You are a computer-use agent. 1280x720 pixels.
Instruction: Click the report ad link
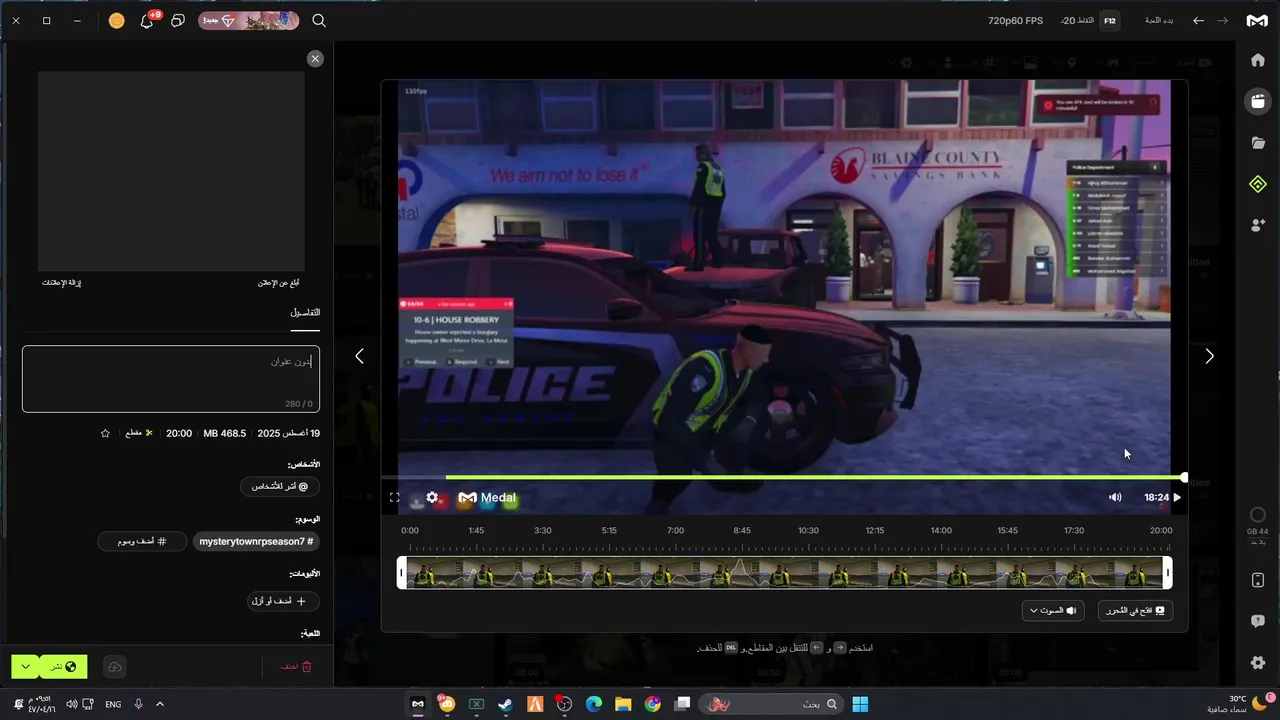pyautogui.click(x=278, y=283)
